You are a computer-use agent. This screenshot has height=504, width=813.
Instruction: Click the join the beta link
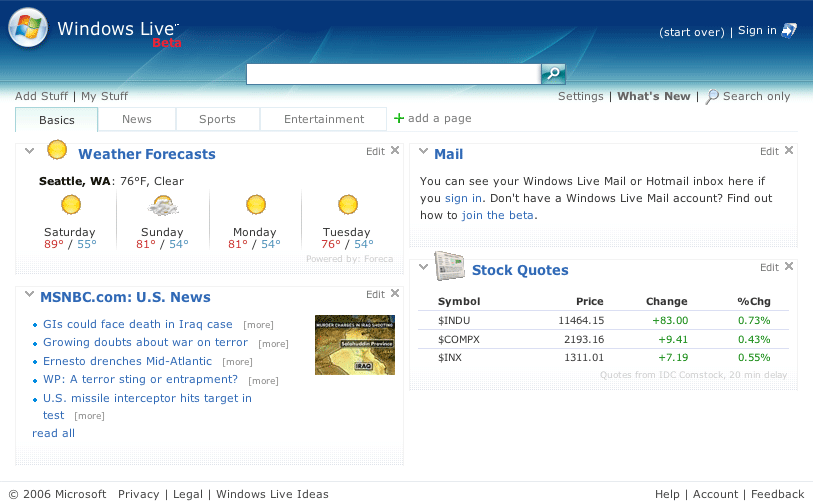click(498, 215)
